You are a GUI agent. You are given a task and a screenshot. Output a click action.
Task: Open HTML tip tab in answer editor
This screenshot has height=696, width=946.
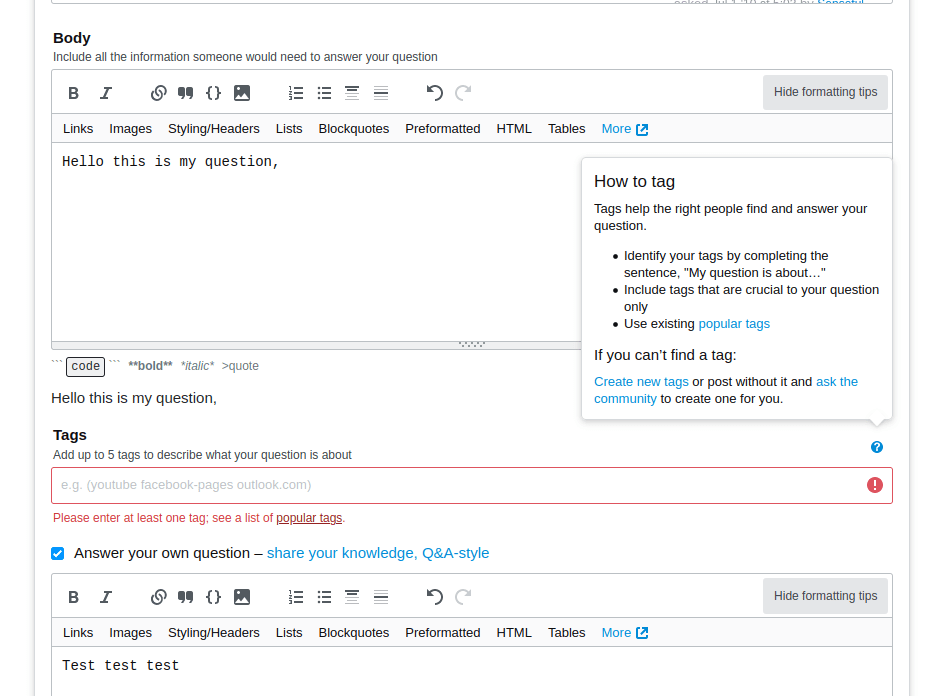pos(514,633)
